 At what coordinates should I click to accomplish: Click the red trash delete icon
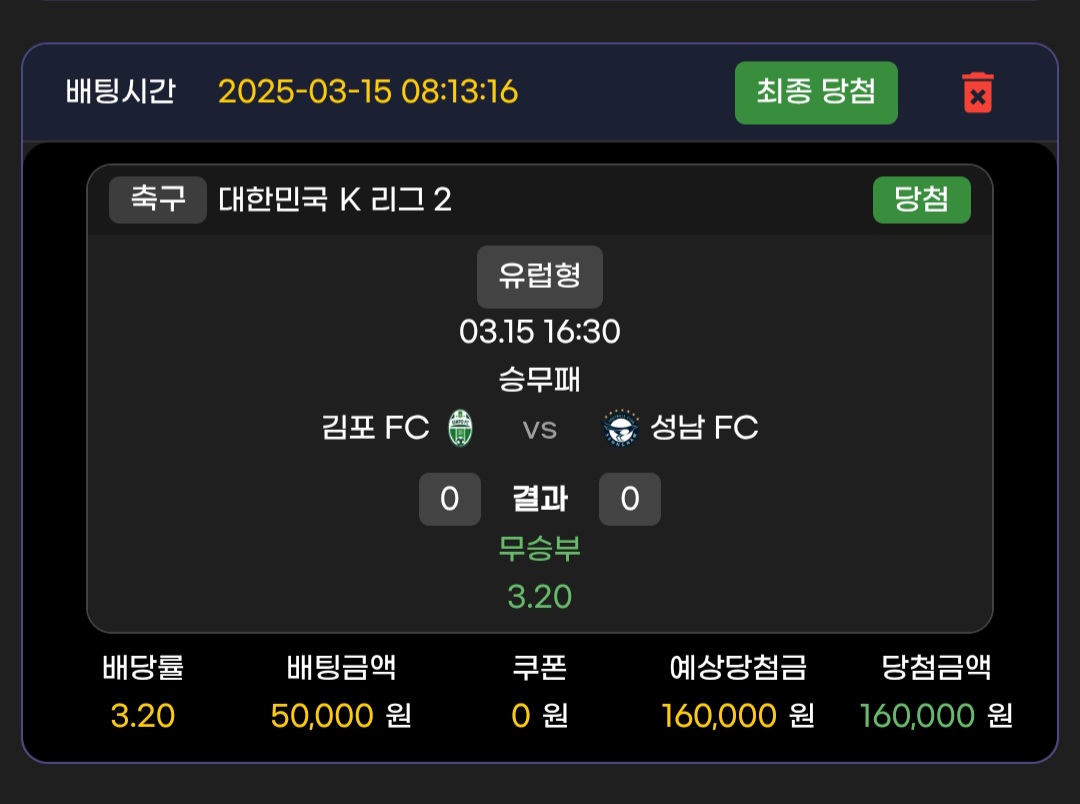tap(977, 93)
